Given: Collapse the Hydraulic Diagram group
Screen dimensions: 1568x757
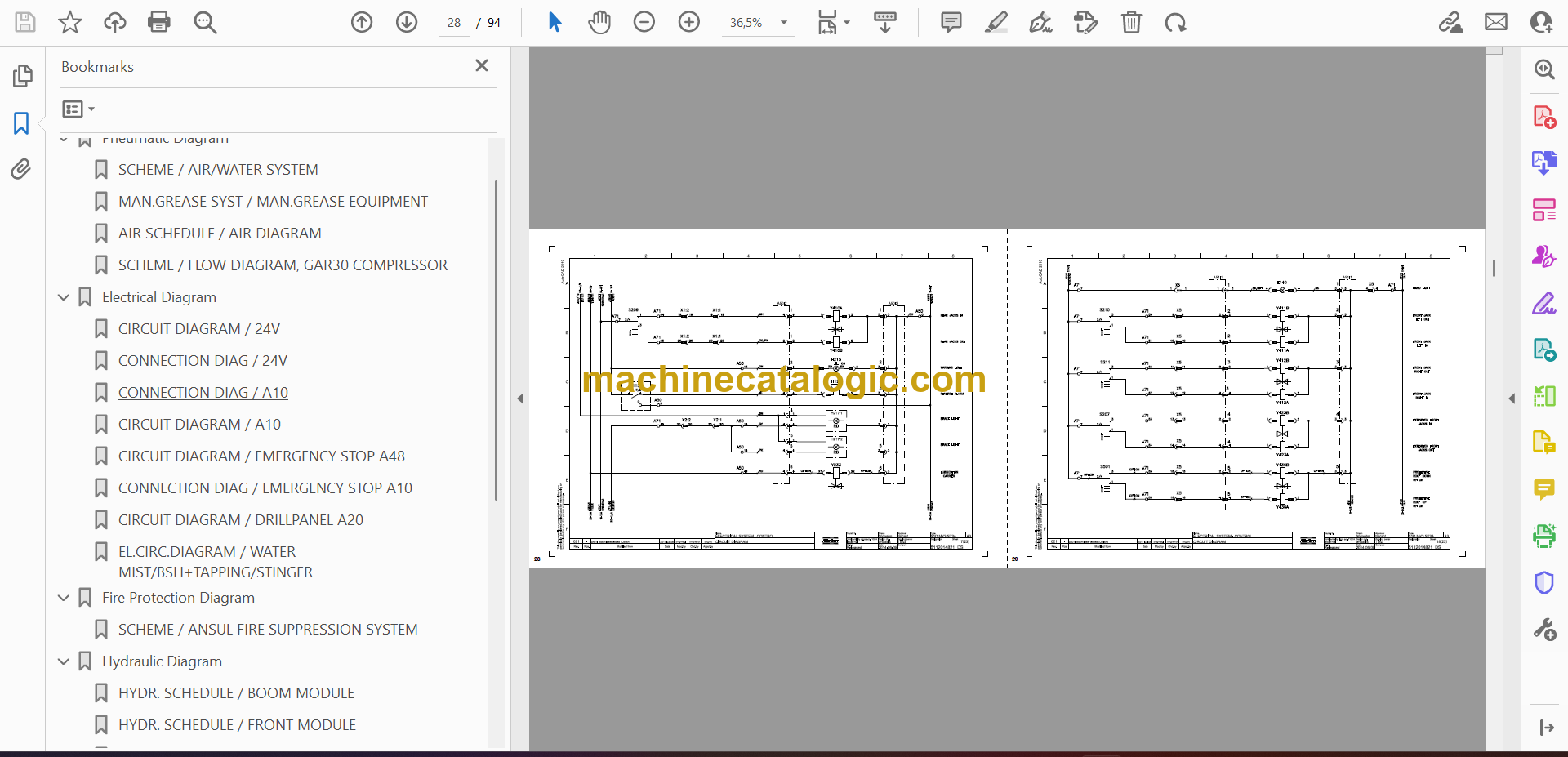Looking at the screenshot, I should tap(64, 661).
